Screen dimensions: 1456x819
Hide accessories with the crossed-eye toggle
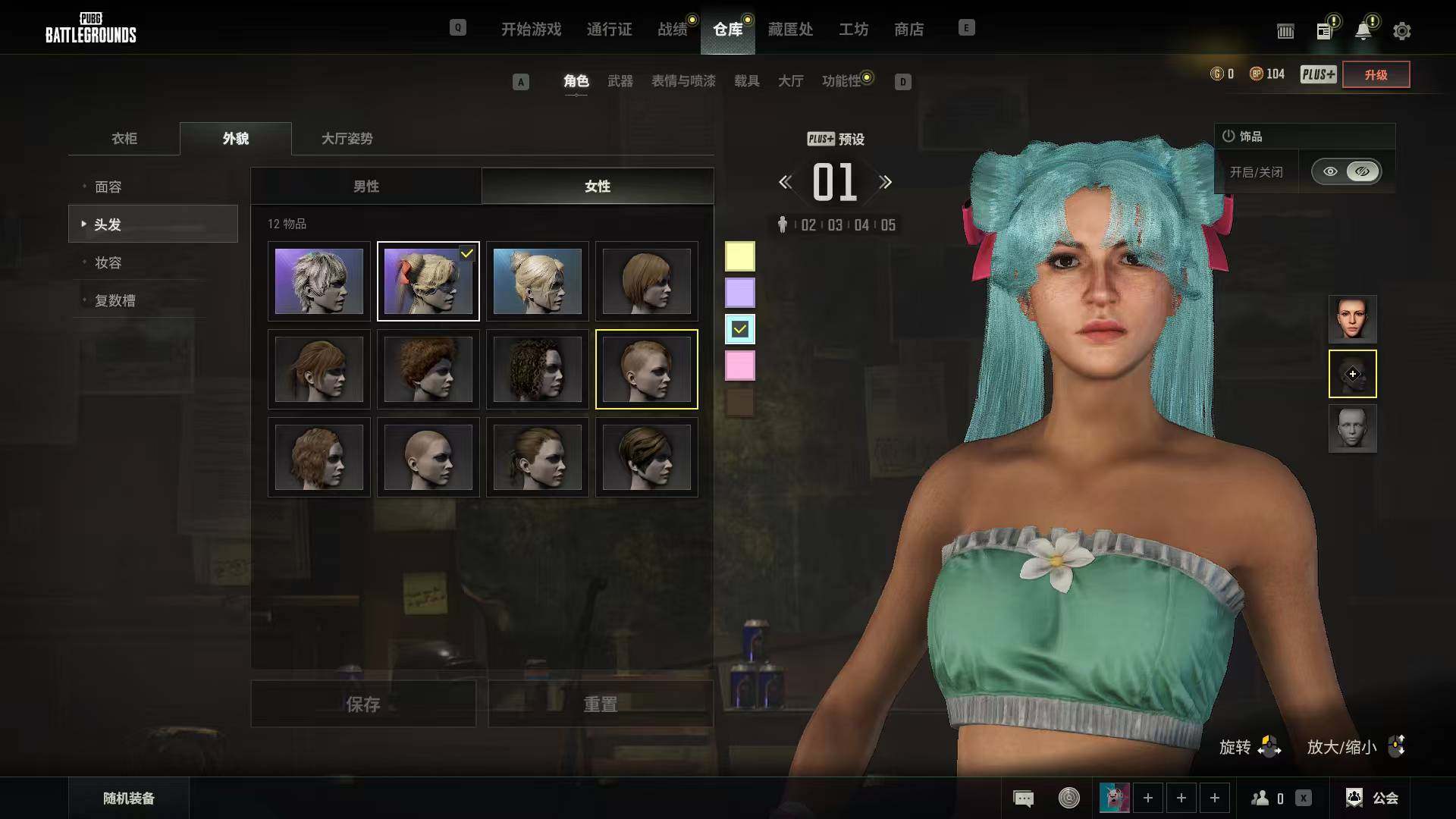pyautogui.click(x=1362, y=171)
